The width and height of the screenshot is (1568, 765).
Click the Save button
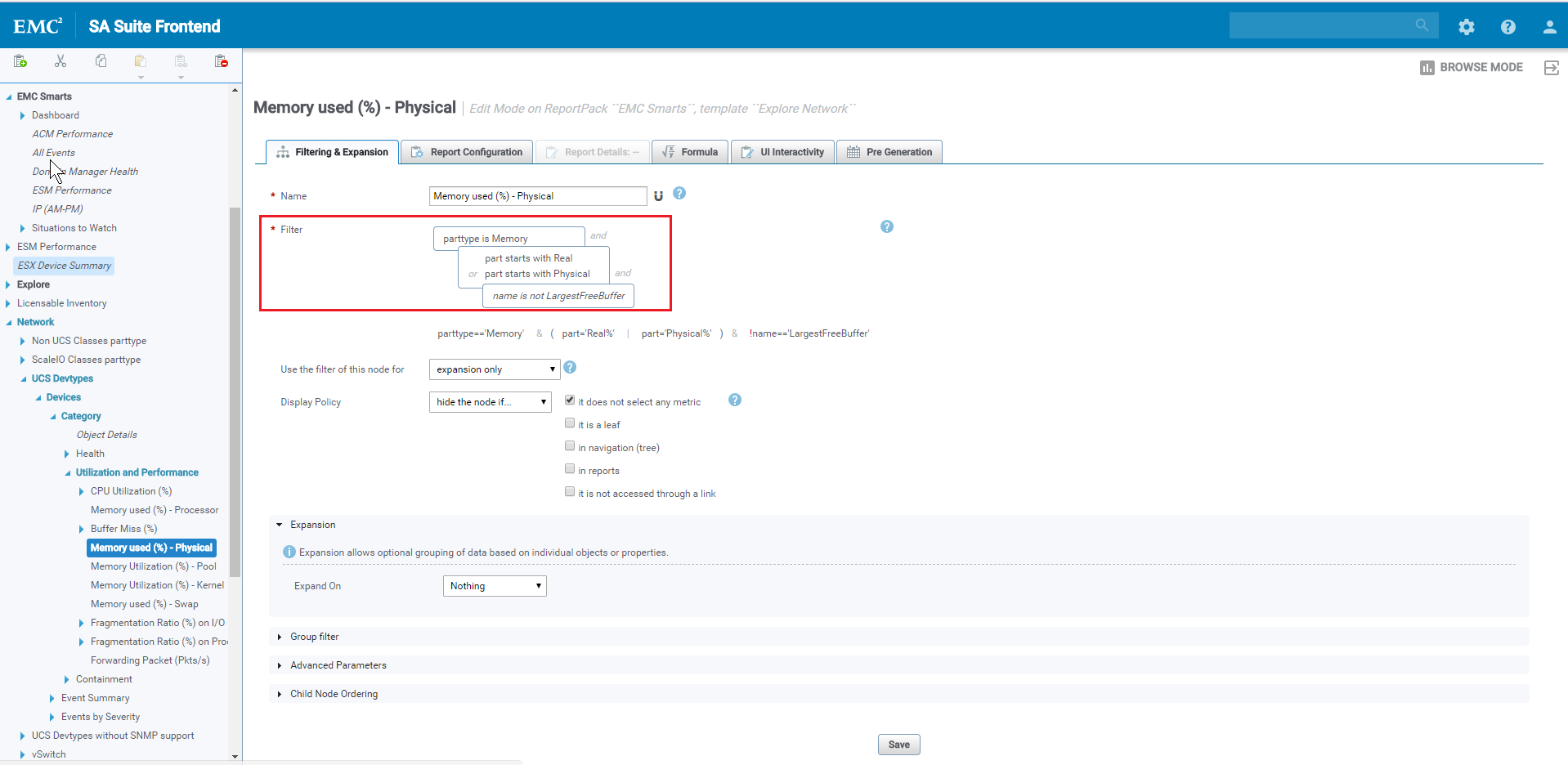tap(898, 745)
